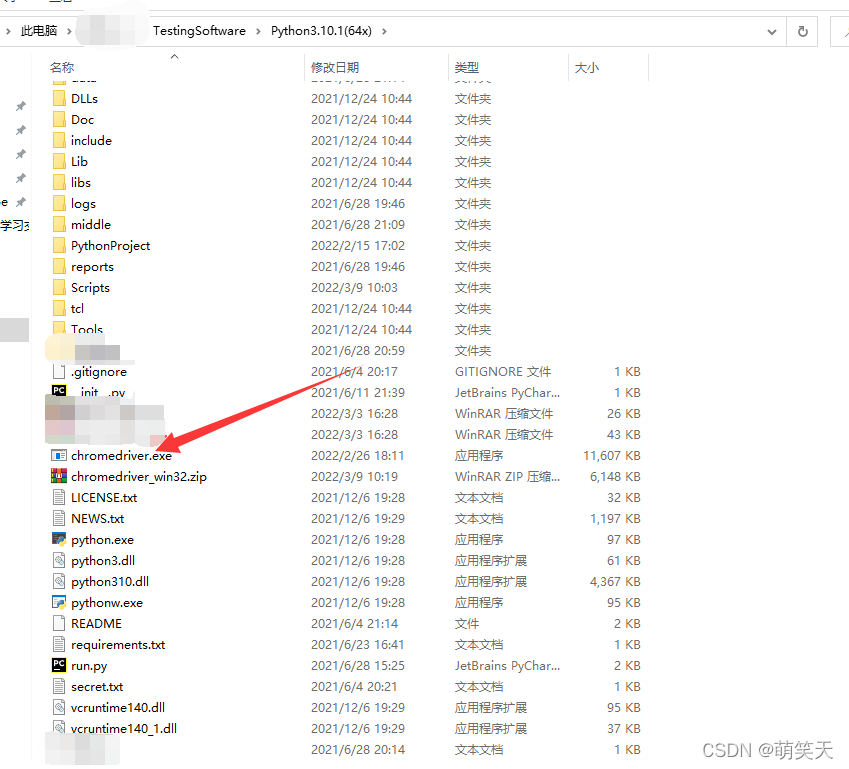Click the python.exe icon

59,539
